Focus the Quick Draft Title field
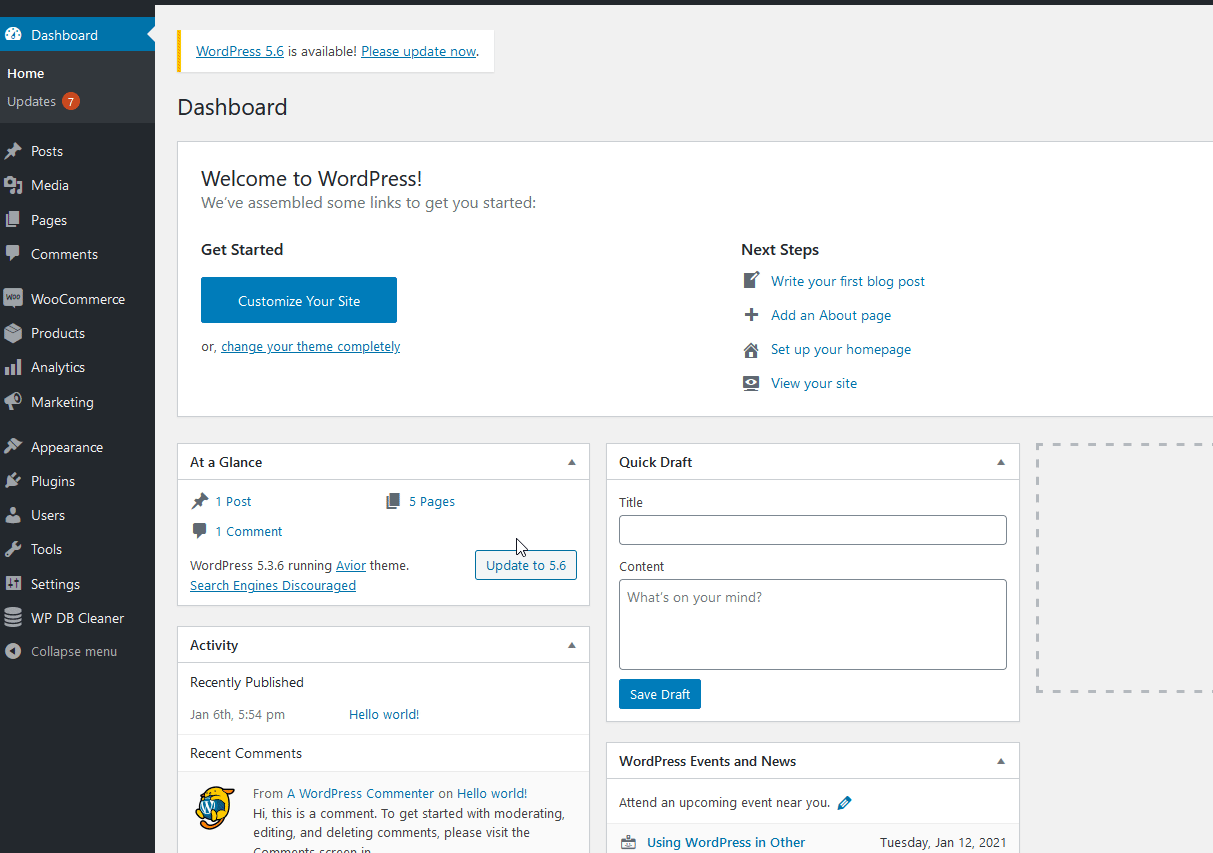Screen dimensions: 1213x853 click(x=812, y=530)
